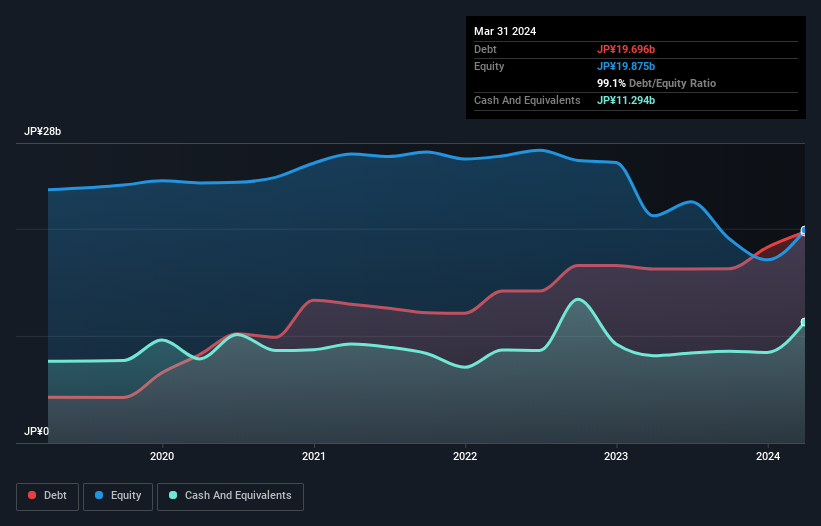Click the blue Equity legend dot

(x=98, y=495)
